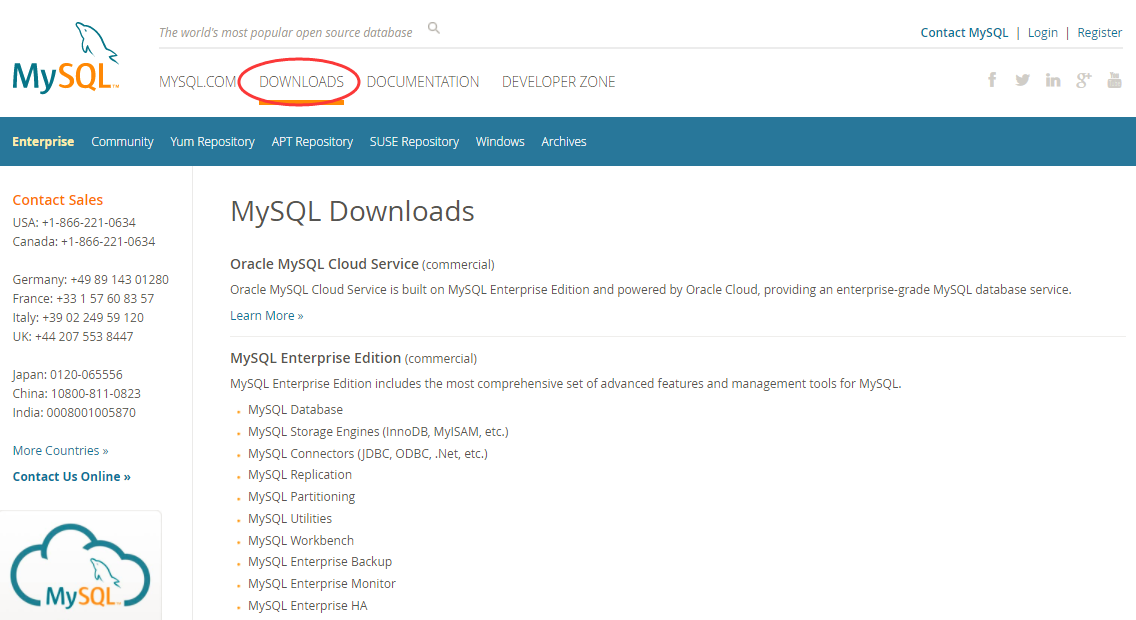Select the MySQL Database list item
The width and height of the screenshot is (1136, 620).
click(296, 409)
